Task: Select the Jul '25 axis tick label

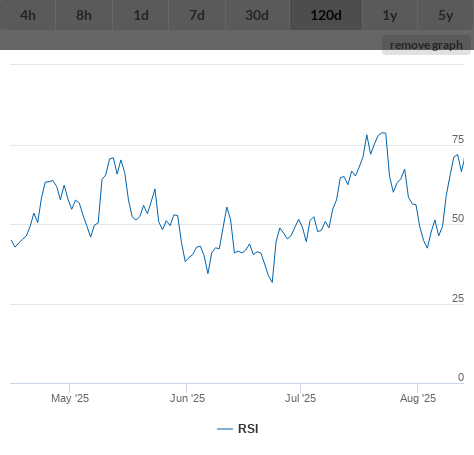Action: point(300,398)
